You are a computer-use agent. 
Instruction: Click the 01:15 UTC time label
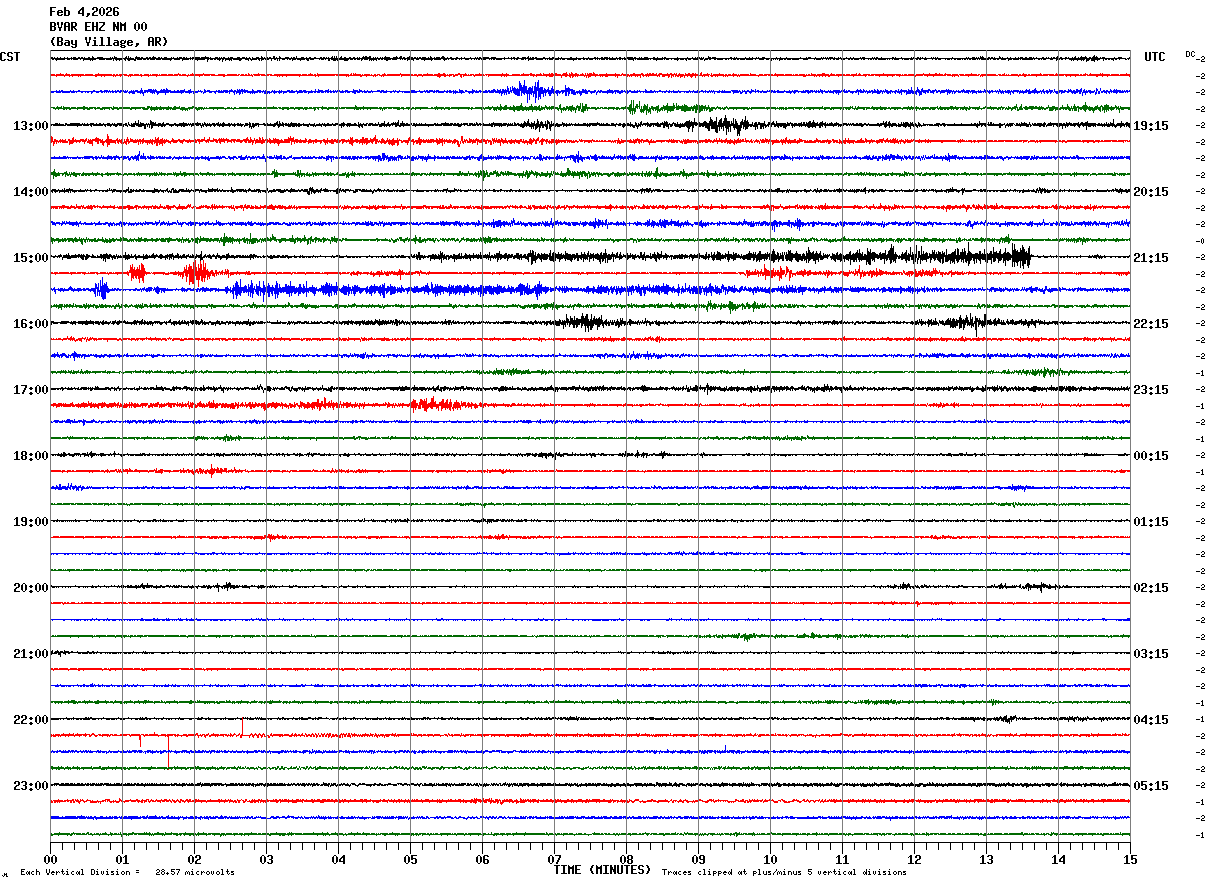point(1150,522)
